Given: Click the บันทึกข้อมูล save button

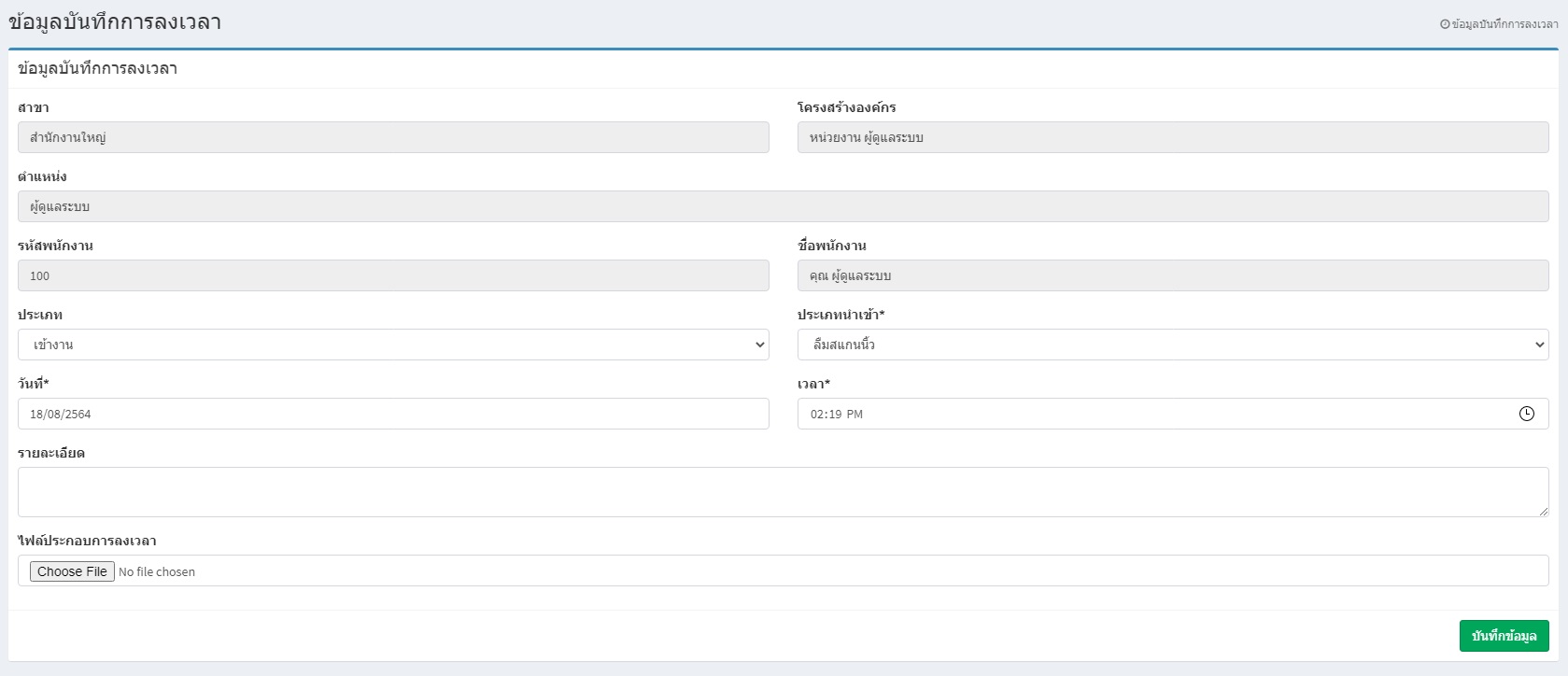Looking at the screenshot, I should [1504, 636].
